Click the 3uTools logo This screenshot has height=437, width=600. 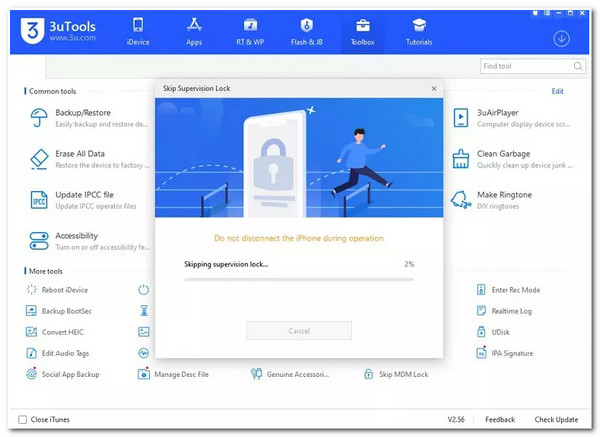(x=33, y=30)
